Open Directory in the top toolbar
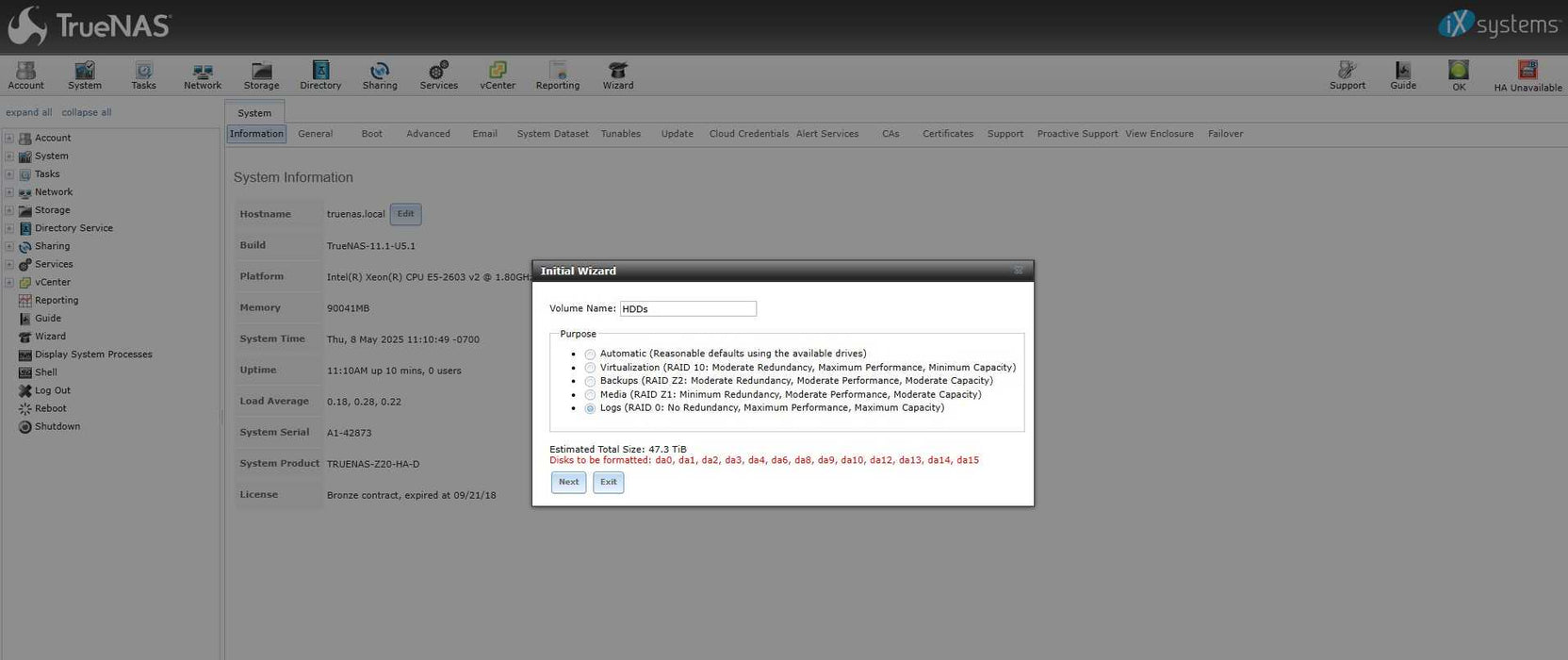The image size is (1568, 660). 320,75
